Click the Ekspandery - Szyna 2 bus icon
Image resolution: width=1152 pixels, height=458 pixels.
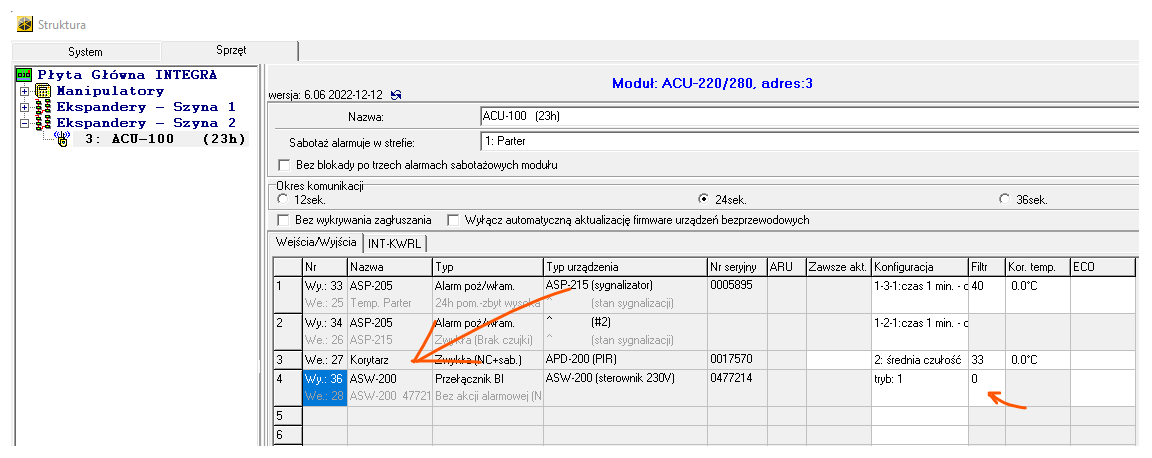tap(43, 123)
